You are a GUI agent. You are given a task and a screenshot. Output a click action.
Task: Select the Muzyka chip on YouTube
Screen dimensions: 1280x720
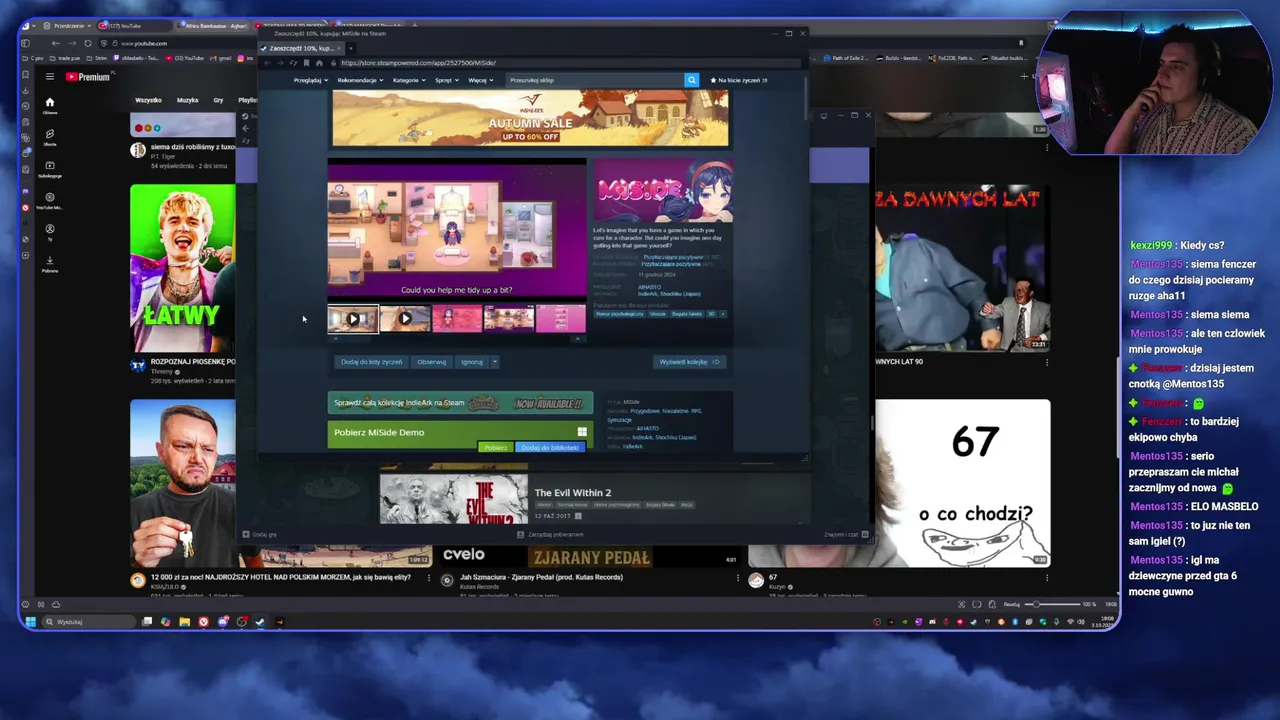click(x=187, y=100)
